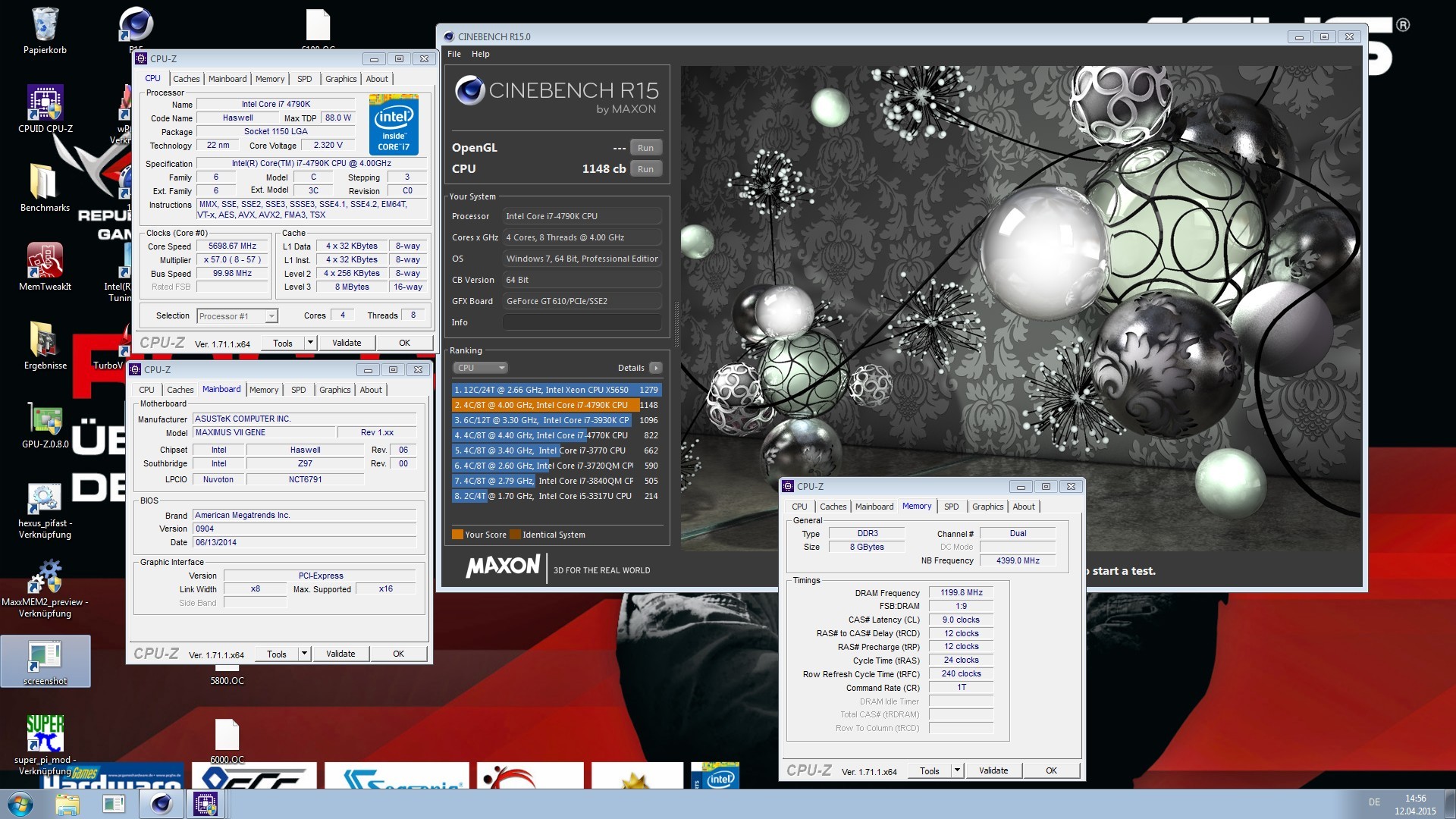Select ranking row Core i7-3770 CPU
Screen dimensions: 1456x819
coord(557,450)
